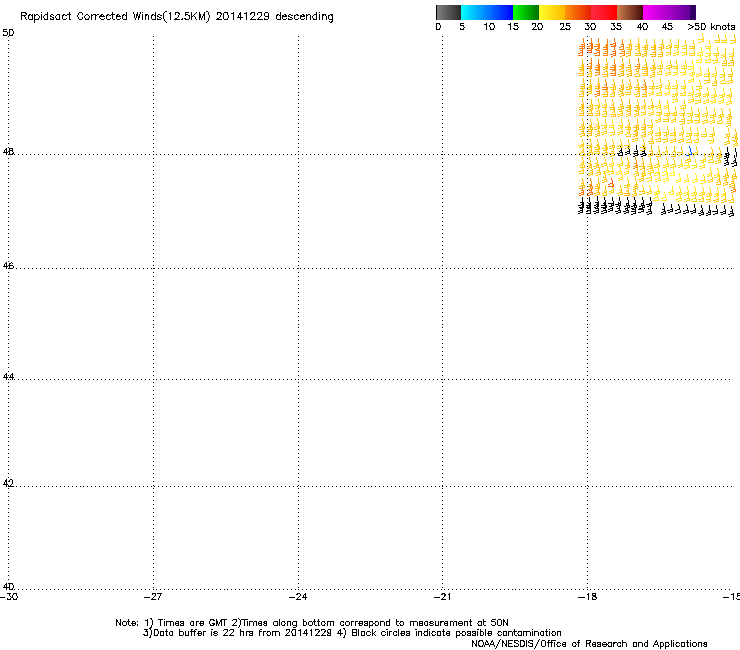
Task: Click the latitude label 48
Action: [x=8, y=152]
